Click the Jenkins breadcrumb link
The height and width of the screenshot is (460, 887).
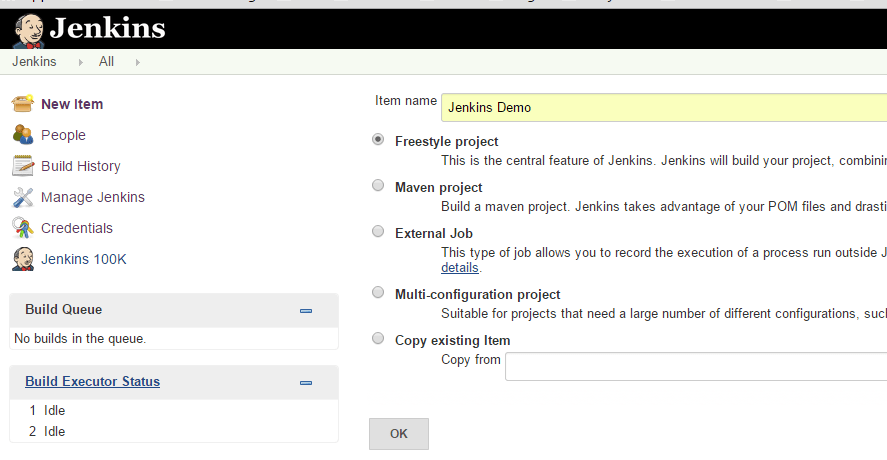coord(34,62)
